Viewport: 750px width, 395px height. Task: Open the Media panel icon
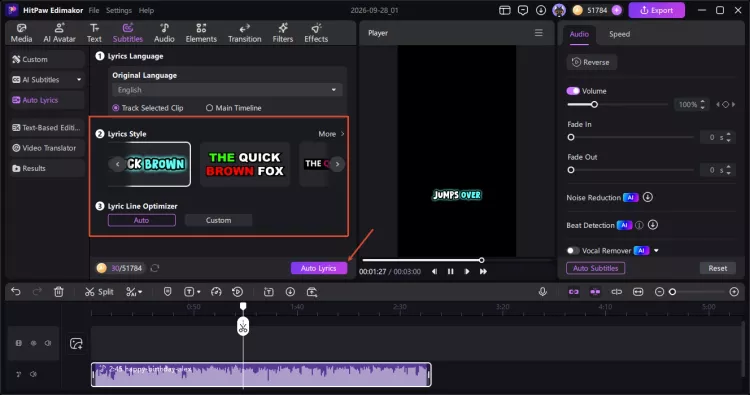tap(22, 33)
